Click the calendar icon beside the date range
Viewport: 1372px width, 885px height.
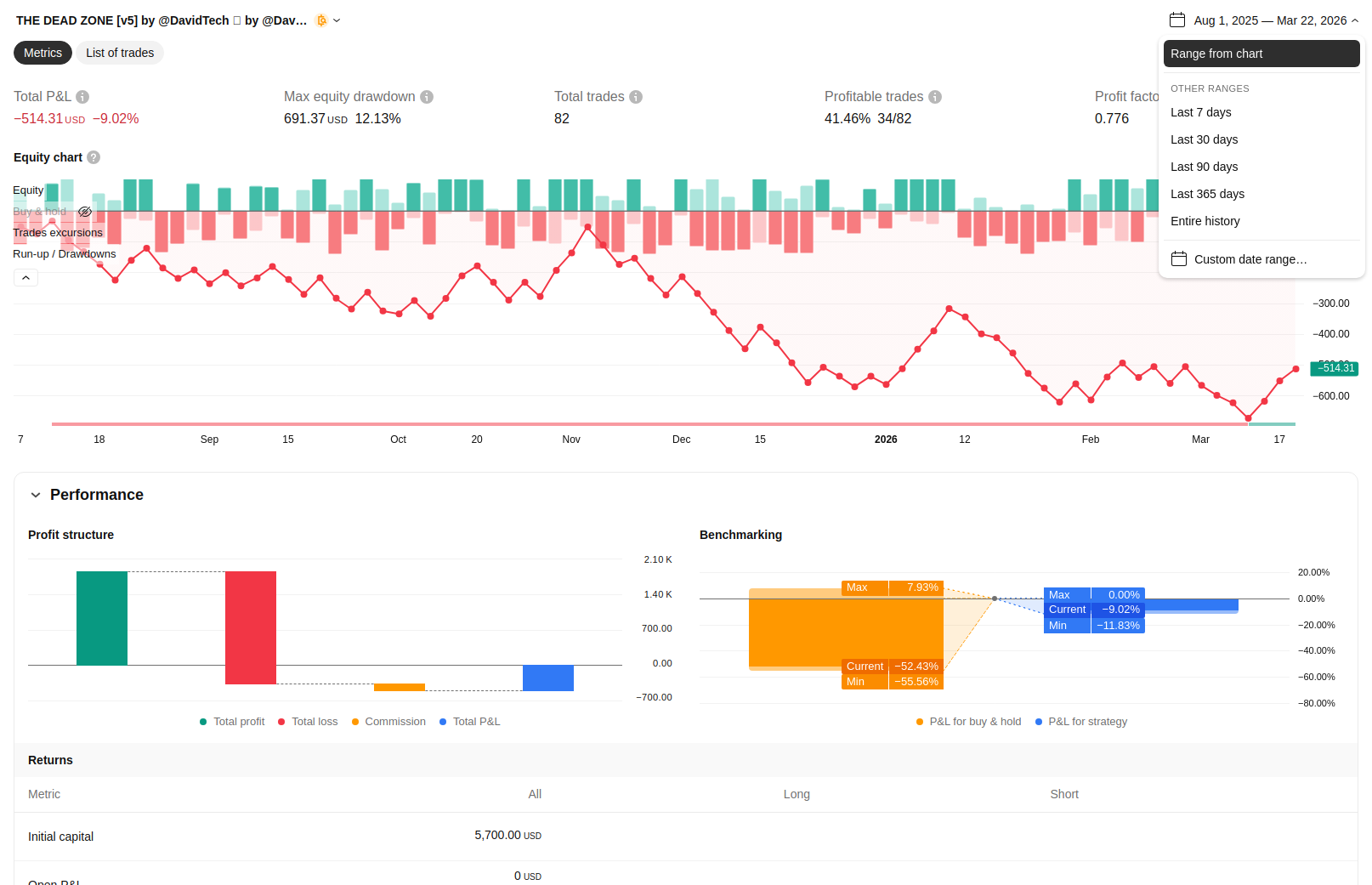point(1177,20)
